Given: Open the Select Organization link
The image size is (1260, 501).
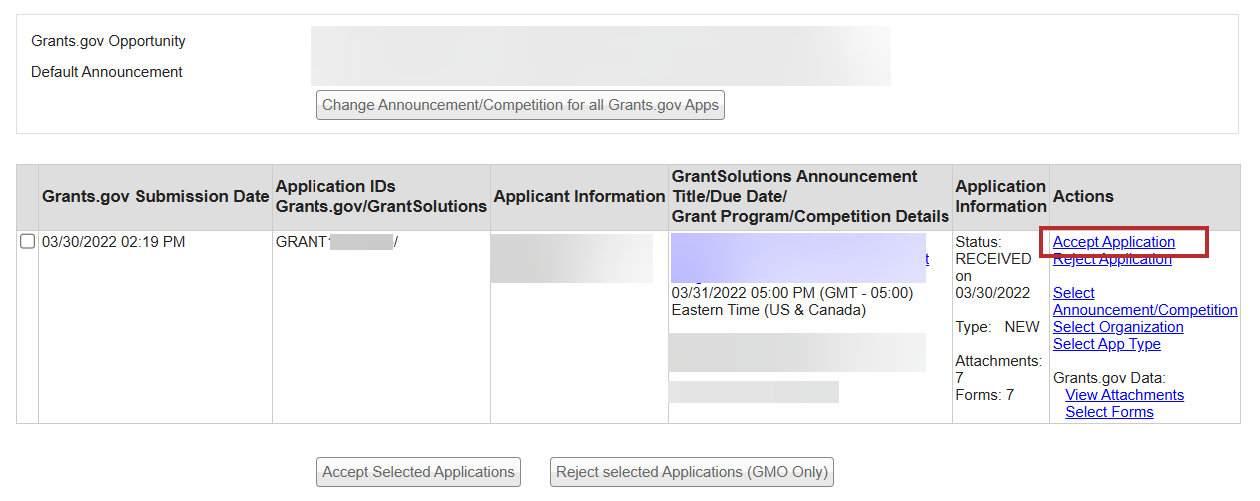Looking at the screenshot, I should point(1117,327).
